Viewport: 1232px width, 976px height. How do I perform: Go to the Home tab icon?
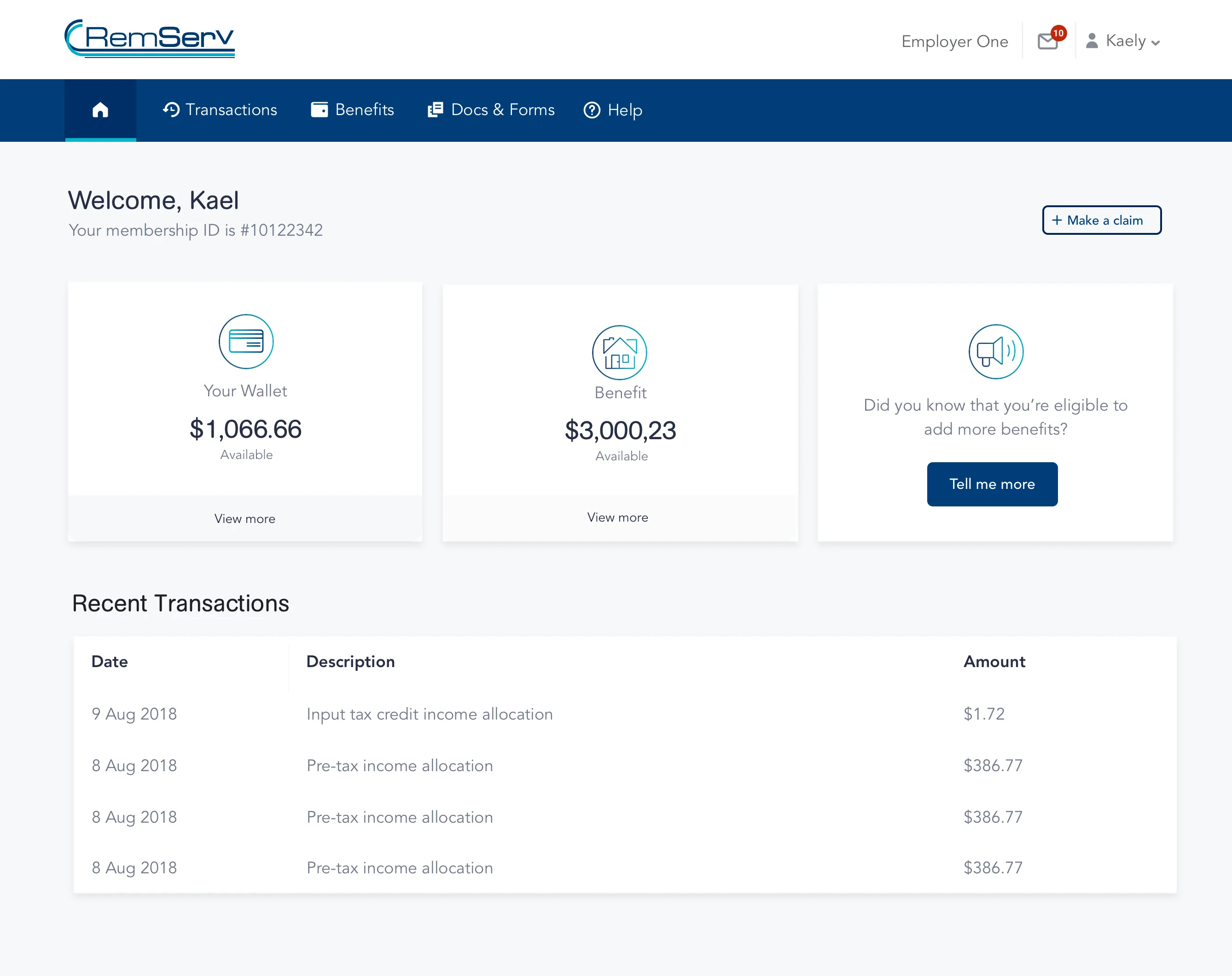tap(100, 110)
